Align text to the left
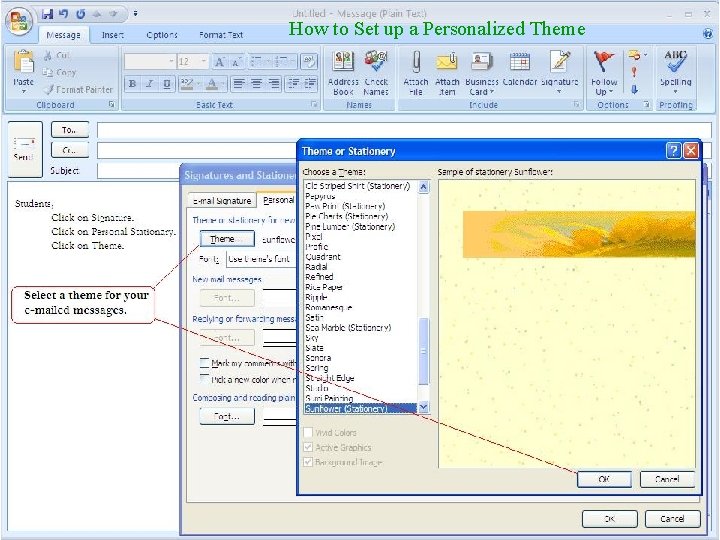Screen dimensions: 720x540 [238, 84]
